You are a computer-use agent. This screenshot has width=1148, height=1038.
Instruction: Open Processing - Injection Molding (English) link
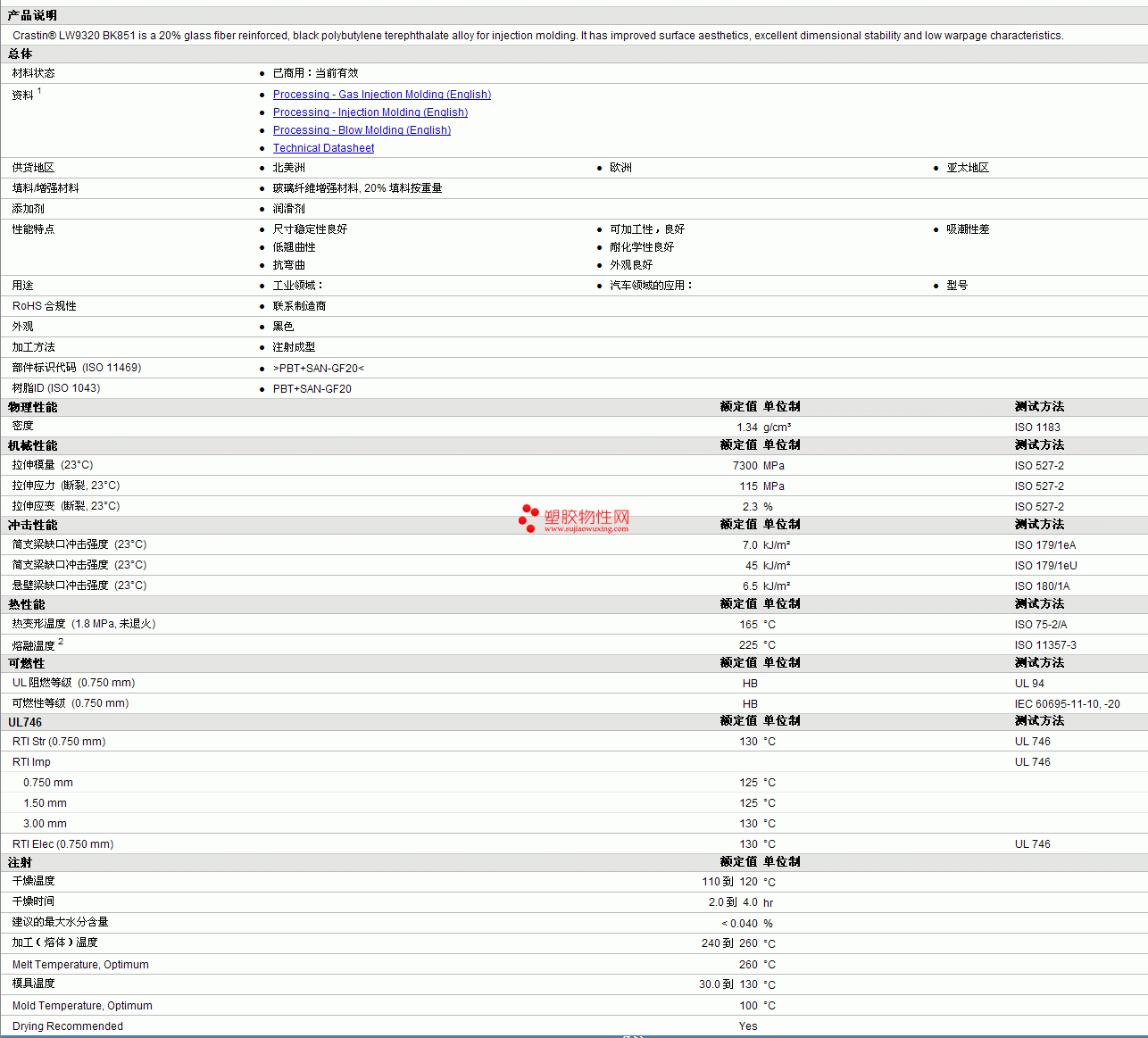[x=370, y=112]
